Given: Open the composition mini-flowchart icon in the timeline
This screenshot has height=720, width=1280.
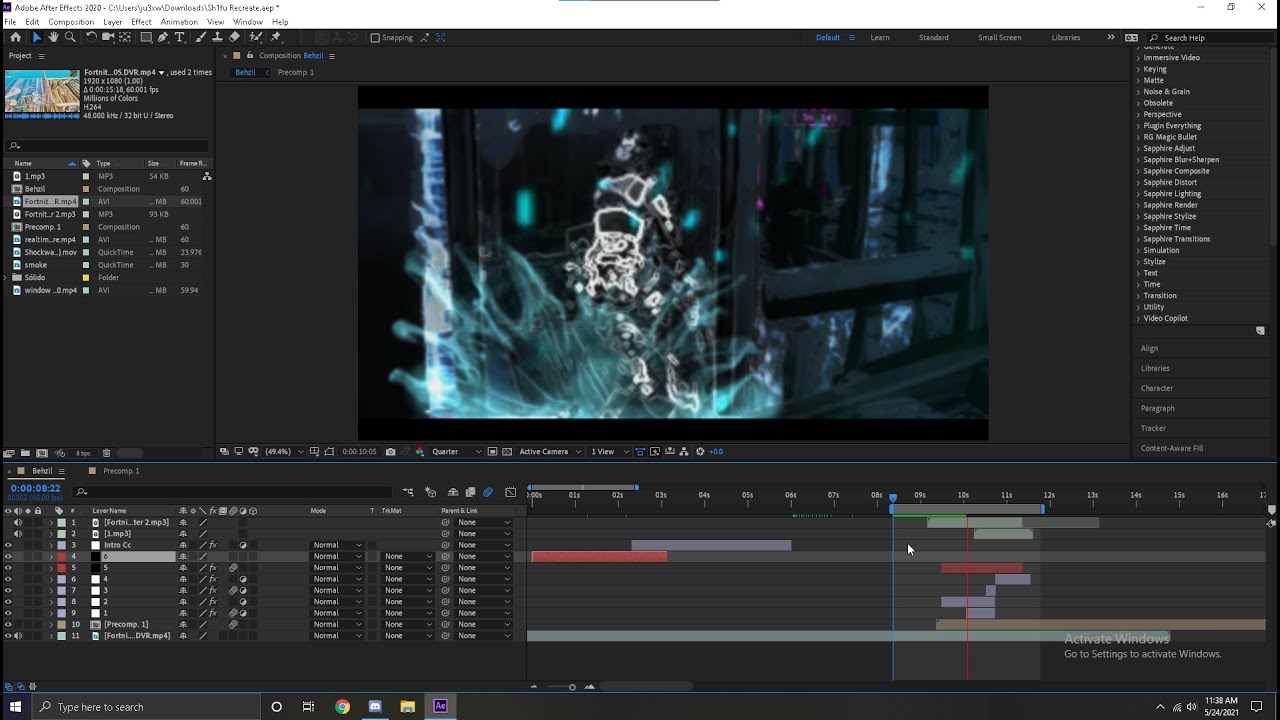Looking at the screenshot, I should tap(409, 492).
